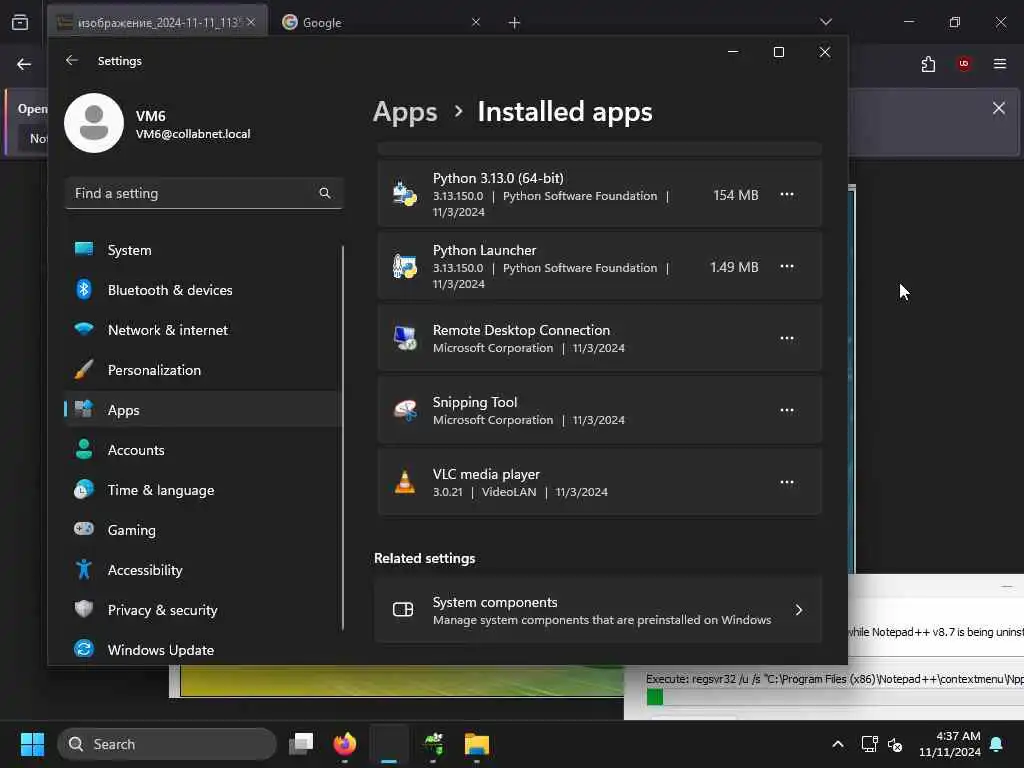The width and height of the screenshot is (1024, 768).
Task: Open Accounts settings
Action: coord(203,450)
